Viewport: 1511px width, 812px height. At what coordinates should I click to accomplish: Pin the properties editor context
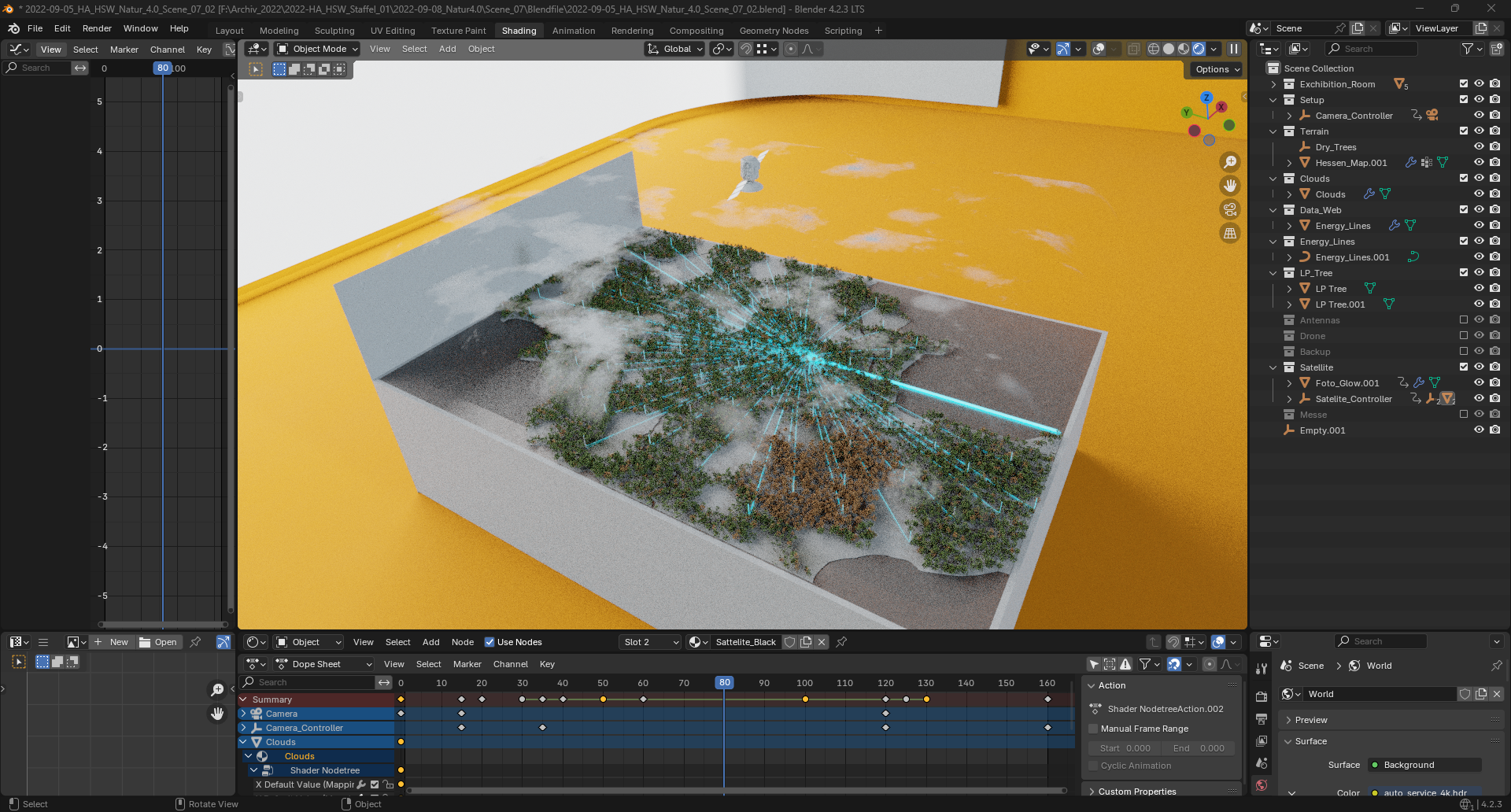pos(1496,666)
